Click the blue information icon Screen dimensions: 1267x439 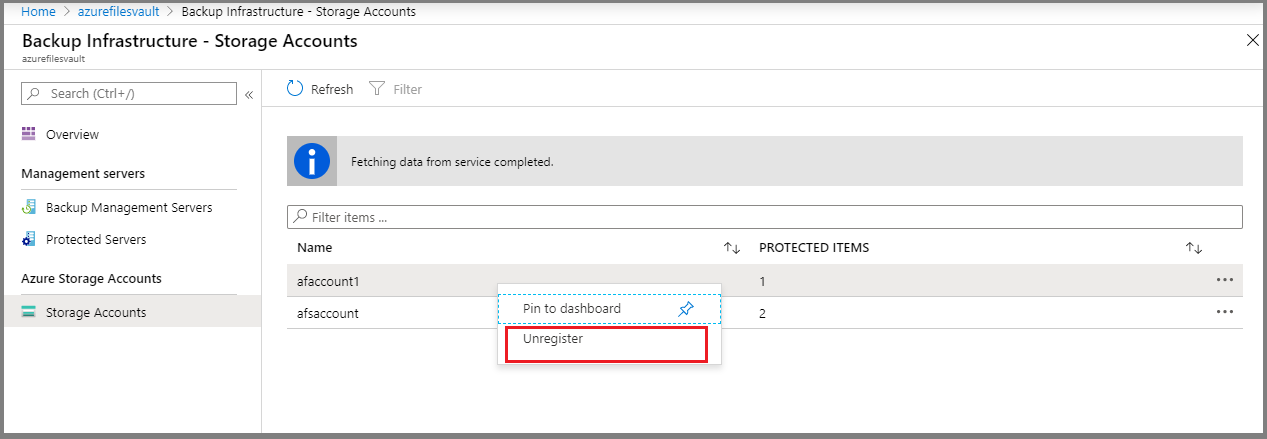click(312, 161)
